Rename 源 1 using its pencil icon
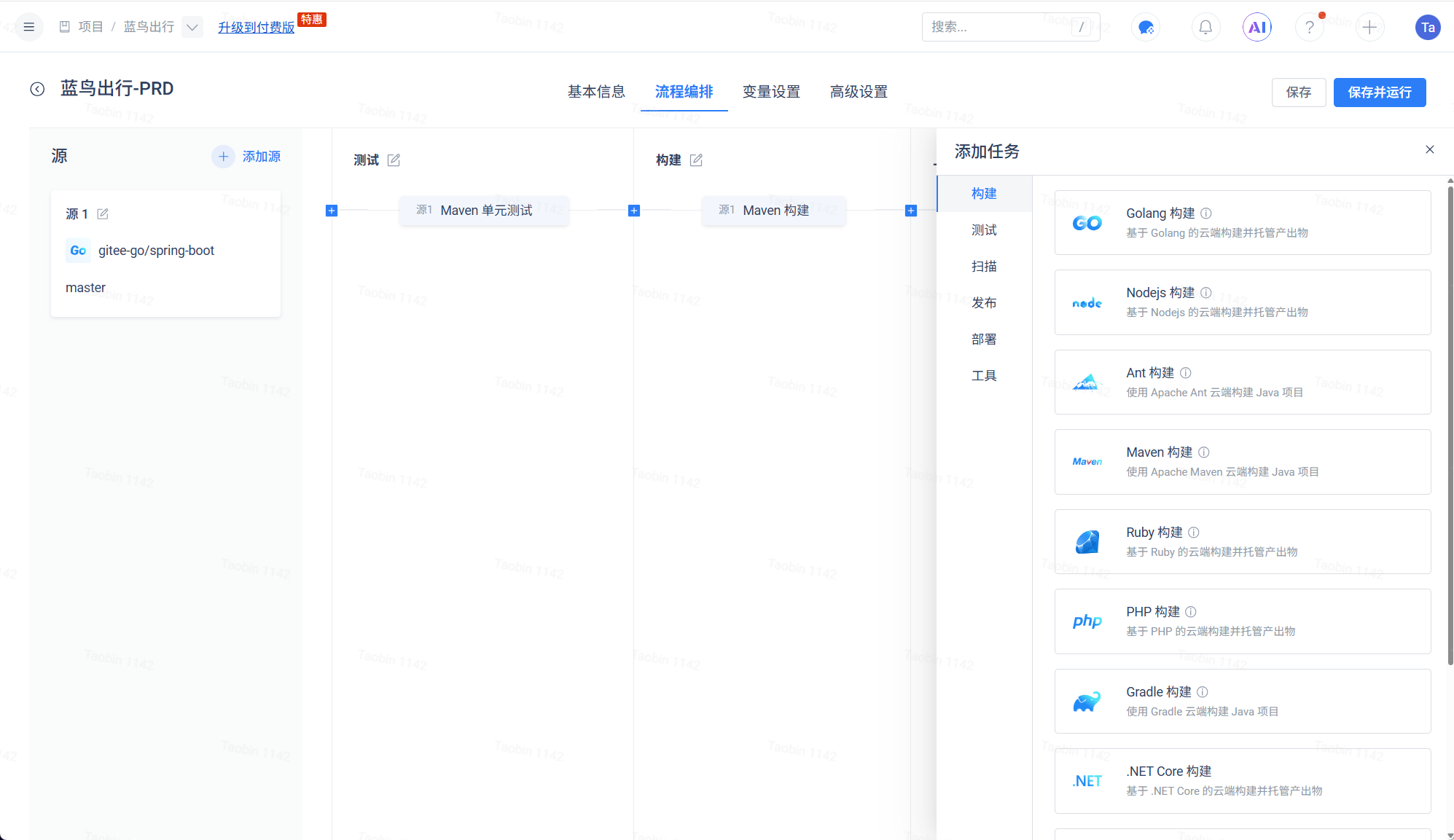Viewport: 1454px width, 840px height. (x=103, y=213)
